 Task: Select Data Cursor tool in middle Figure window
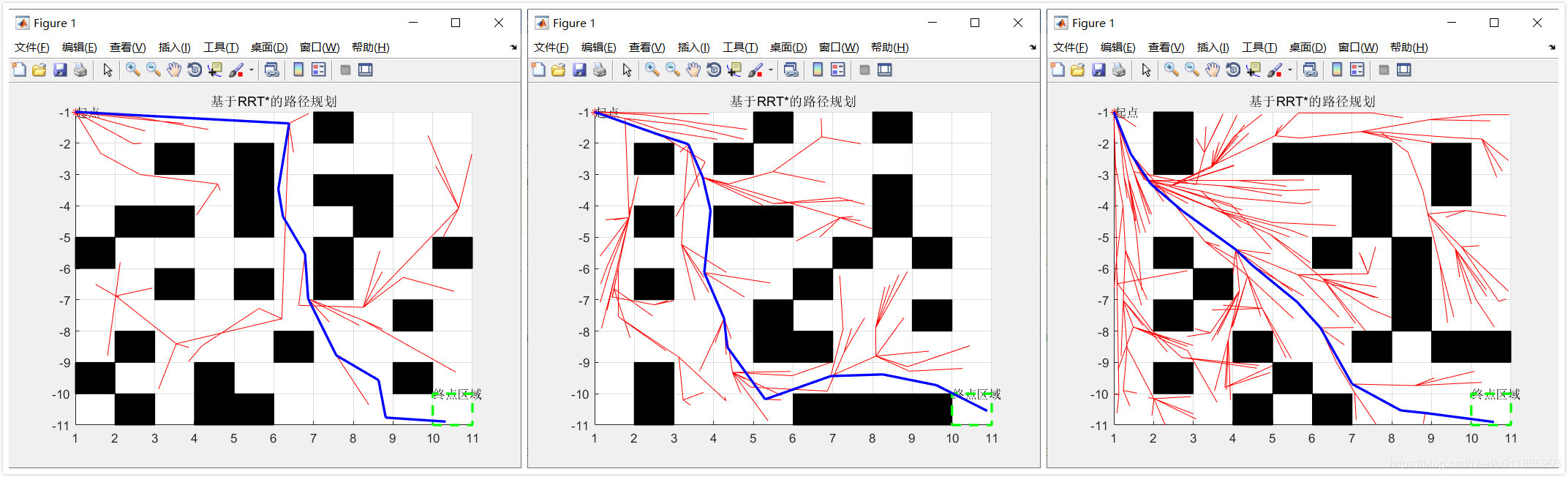pos(734,70)
